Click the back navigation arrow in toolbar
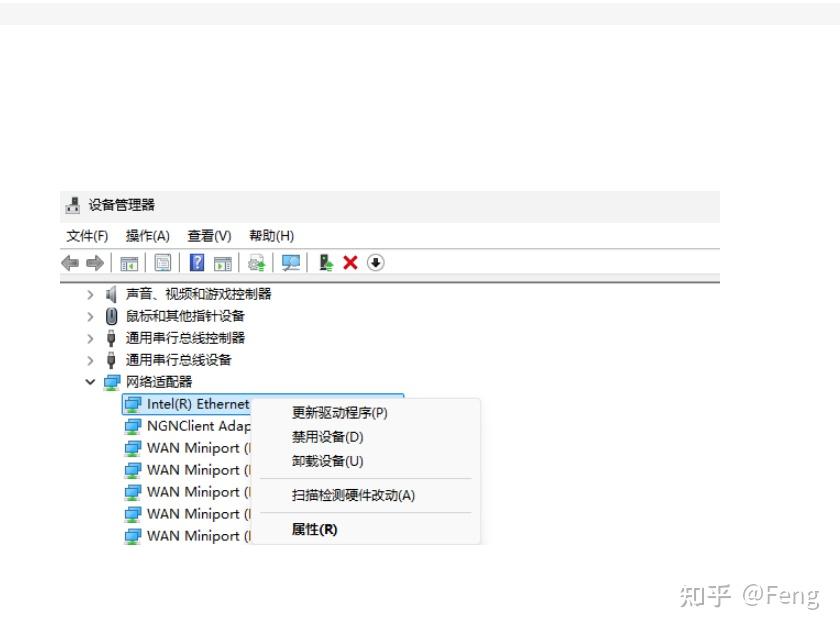Screen dimensions: 840x633 [x=72, y=262]
